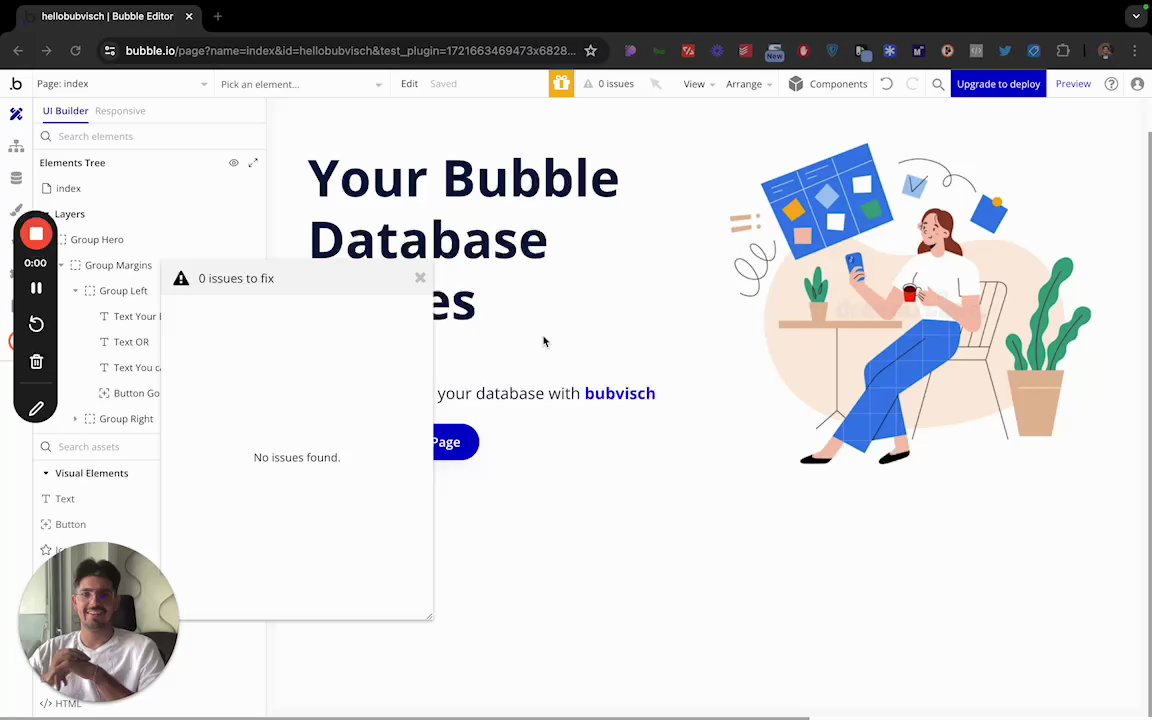Reload the browser page
Screen dimensions: 1152x720
[75, 51]
